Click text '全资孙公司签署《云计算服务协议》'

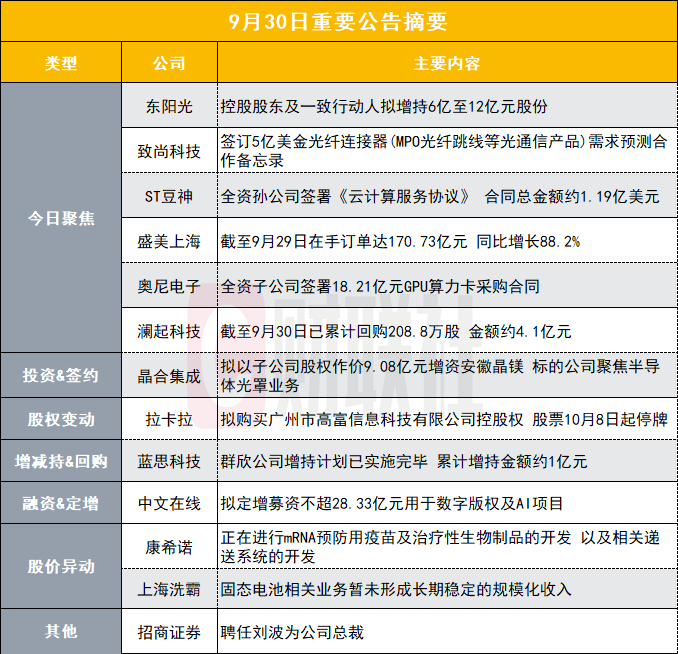click(x=345, y=196)
